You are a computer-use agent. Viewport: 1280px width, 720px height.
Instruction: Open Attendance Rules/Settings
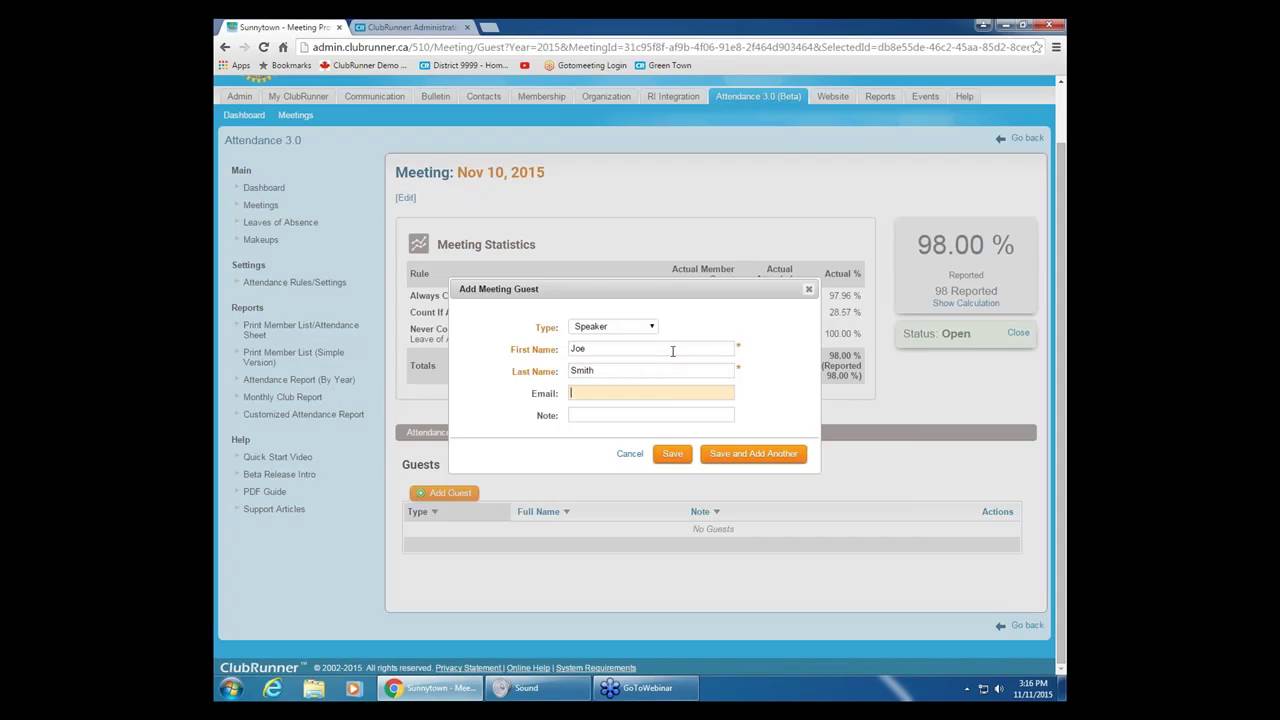coord(294,283)
